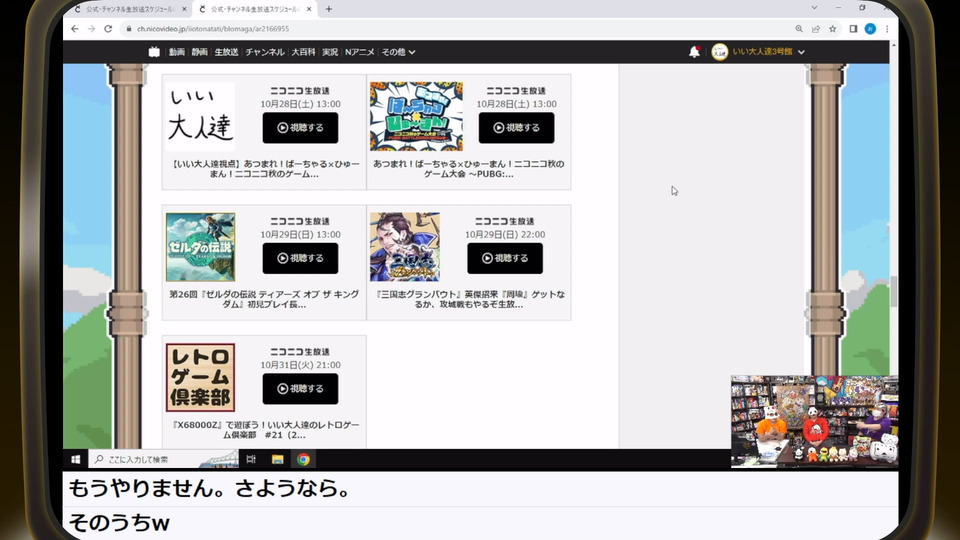Click the page vertical scrollbar thumb

coord(893,291)
